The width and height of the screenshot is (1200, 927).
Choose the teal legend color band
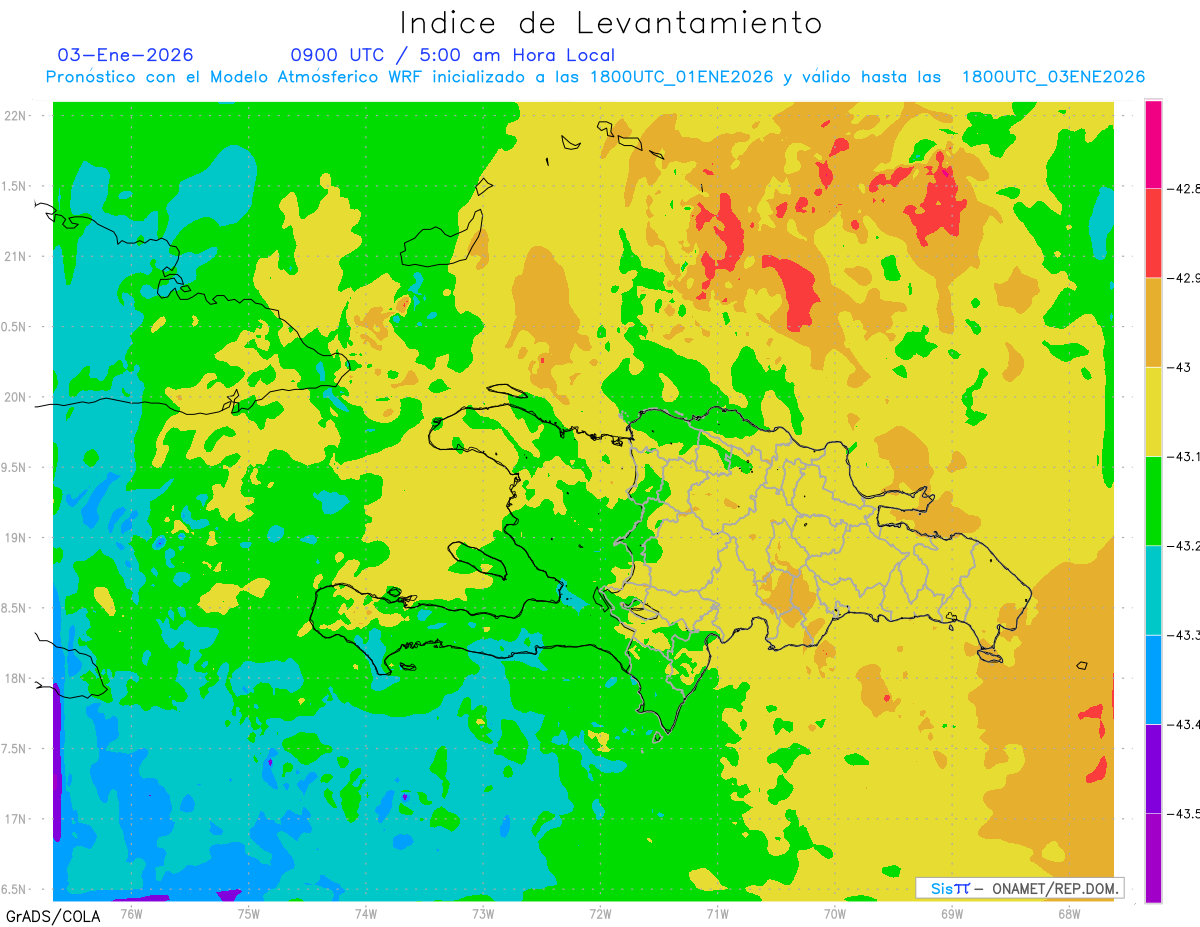tap(1153, 590)
